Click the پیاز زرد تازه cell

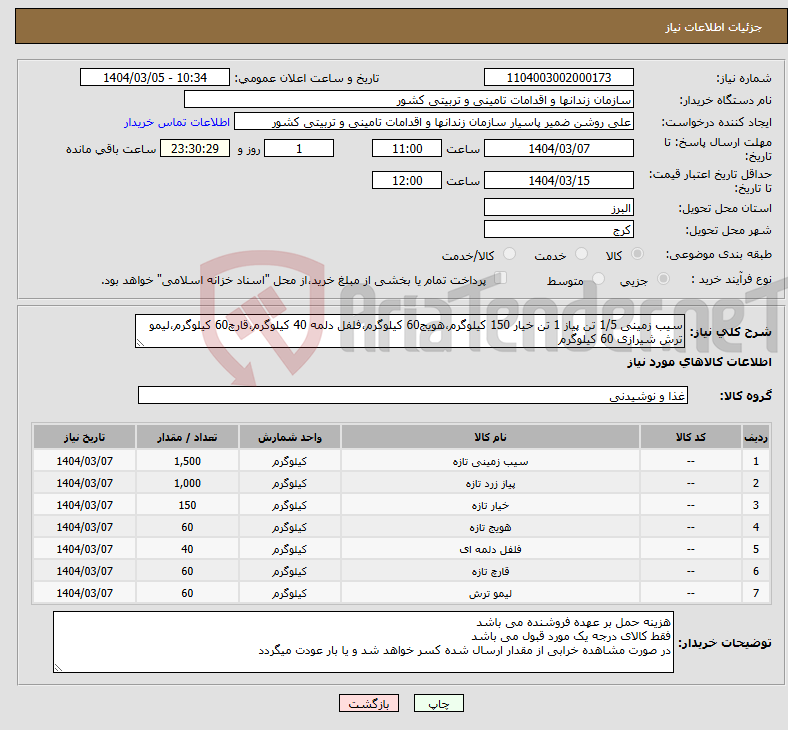point(490,483)
